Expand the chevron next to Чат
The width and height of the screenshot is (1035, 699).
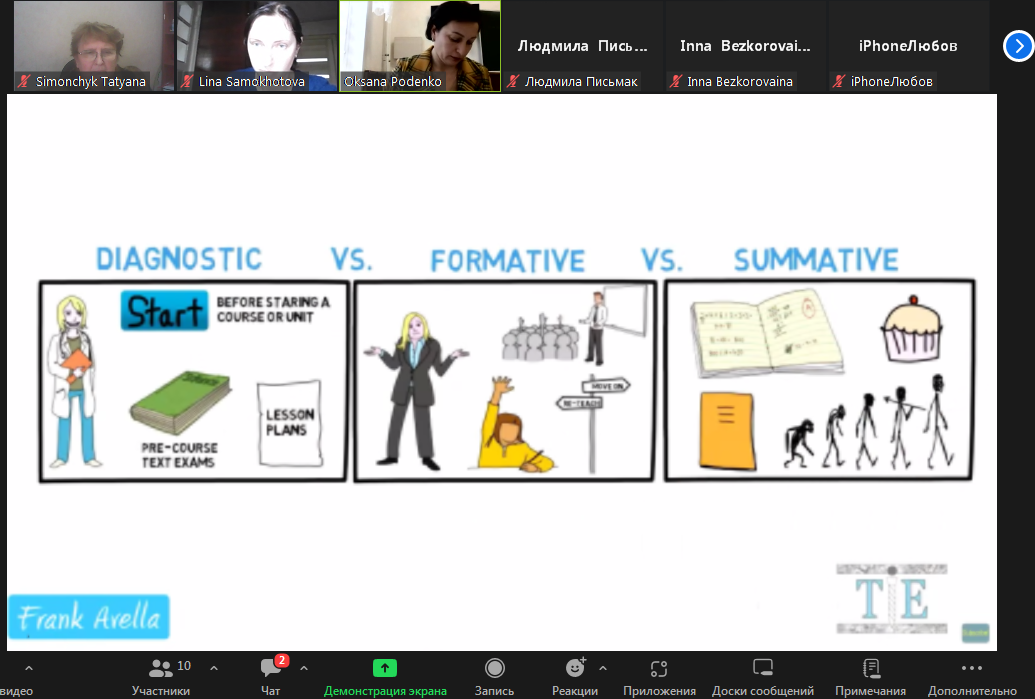[304, 668]
